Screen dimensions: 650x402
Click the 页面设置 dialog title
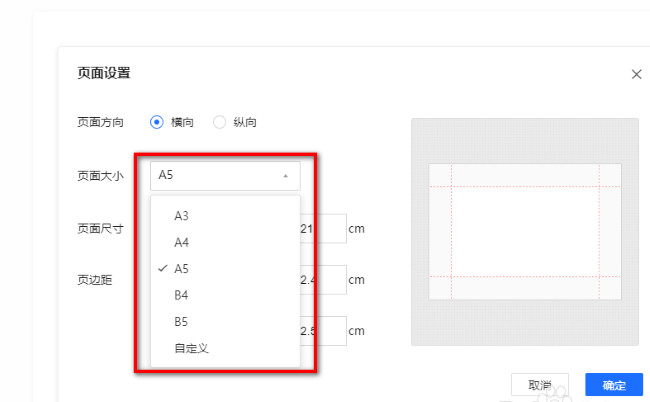pyautogui.click(x=104, y=73)
